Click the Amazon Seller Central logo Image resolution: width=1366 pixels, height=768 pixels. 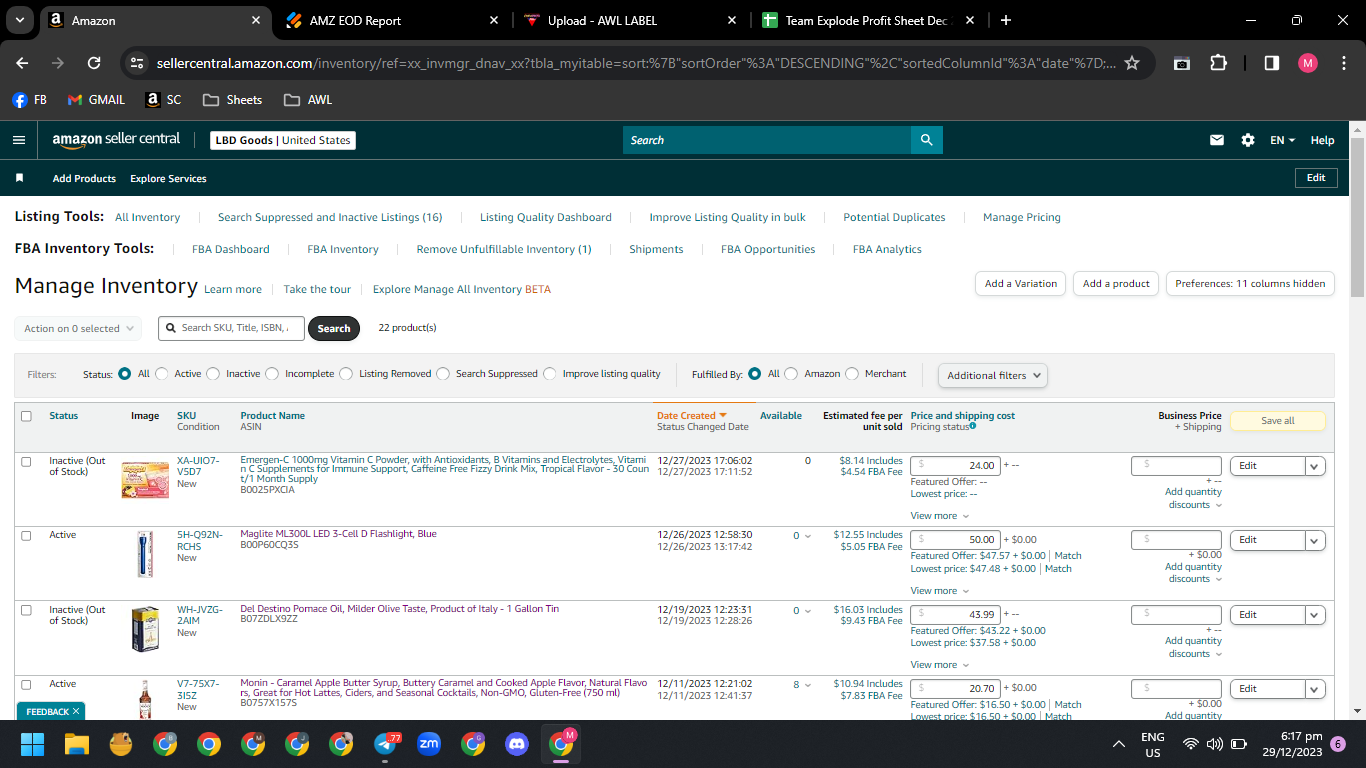[116, 140]
